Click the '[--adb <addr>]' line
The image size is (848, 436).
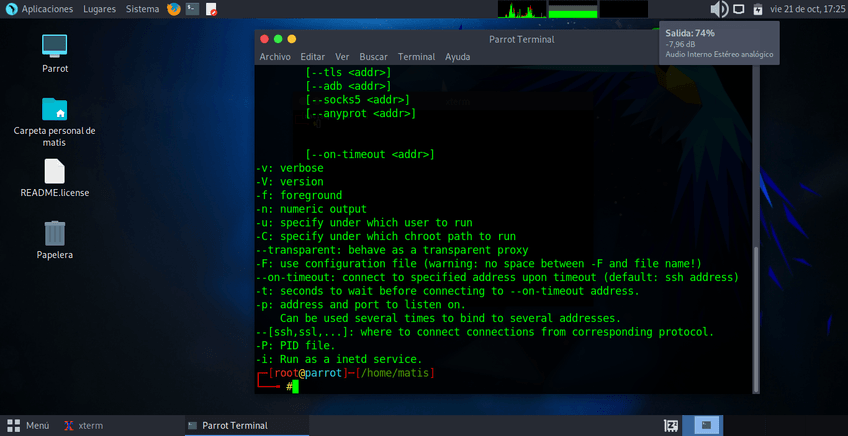(348, 86)
